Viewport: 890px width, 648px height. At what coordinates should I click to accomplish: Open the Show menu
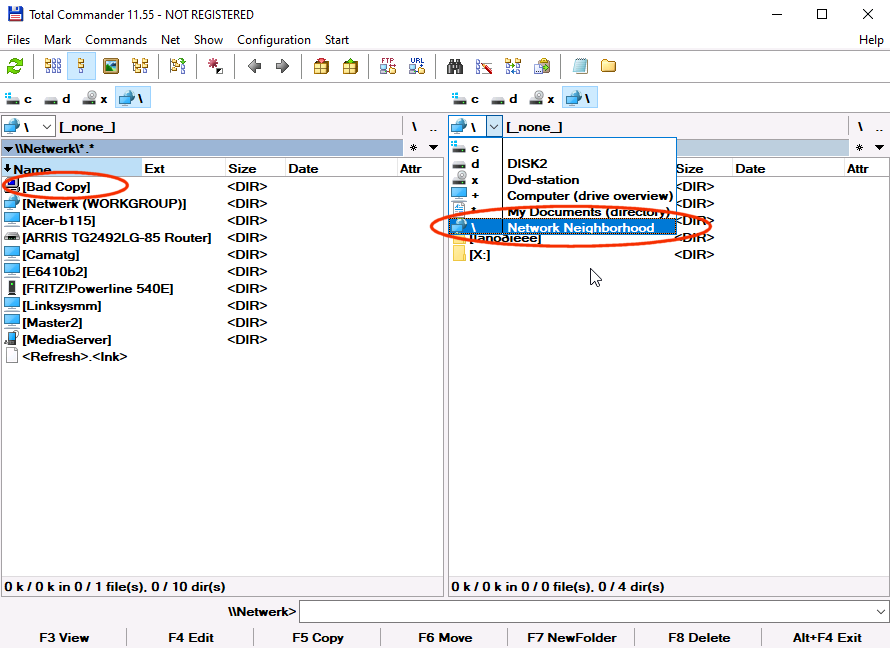coord(208,40)
